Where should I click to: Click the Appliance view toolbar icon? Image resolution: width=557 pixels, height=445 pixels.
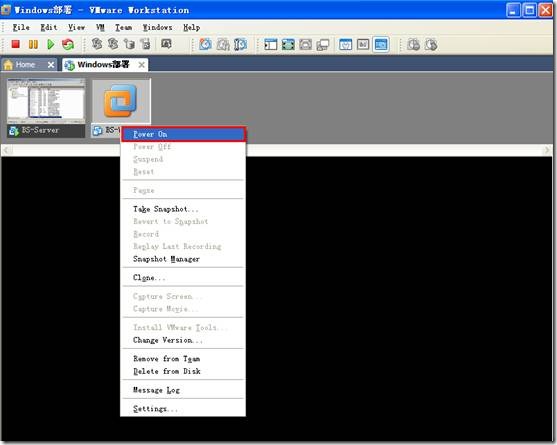point(363,44)
